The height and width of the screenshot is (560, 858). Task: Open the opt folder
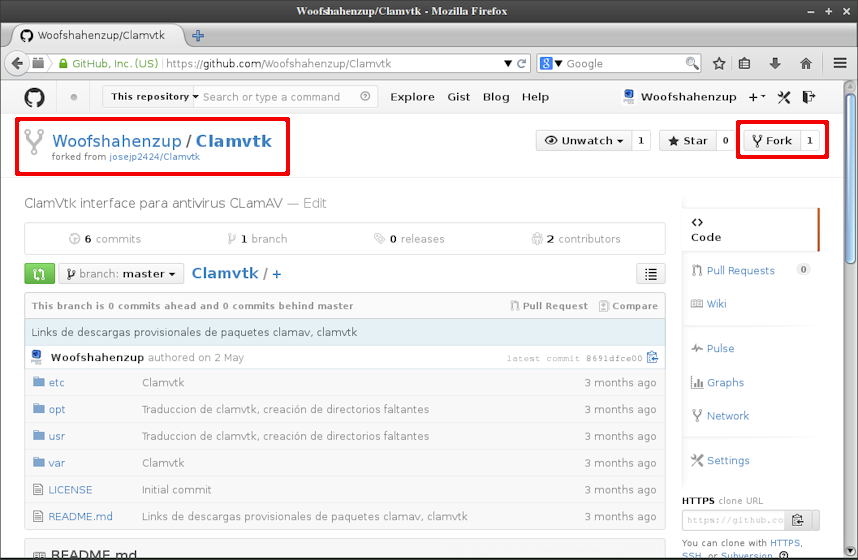(x=56, y=409)
